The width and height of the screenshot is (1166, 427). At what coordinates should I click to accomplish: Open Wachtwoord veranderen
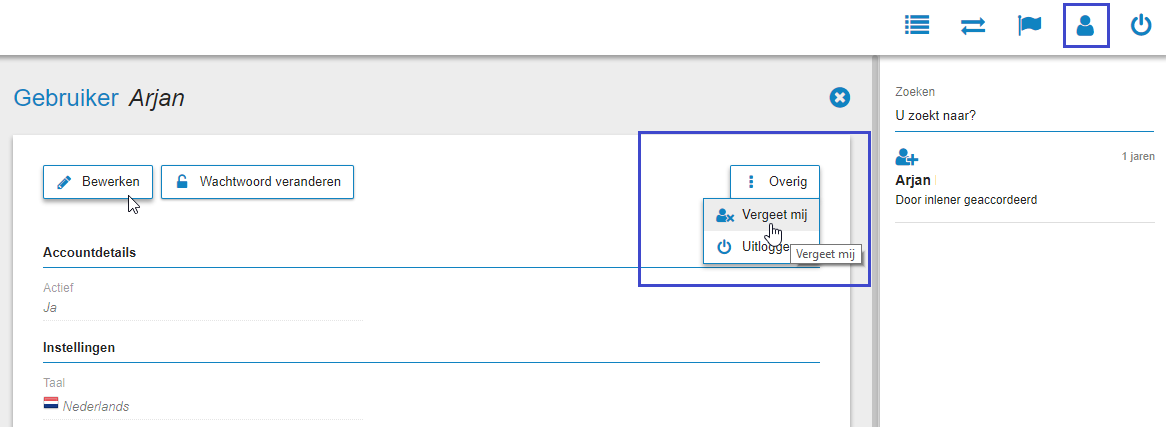pos(257,182)
